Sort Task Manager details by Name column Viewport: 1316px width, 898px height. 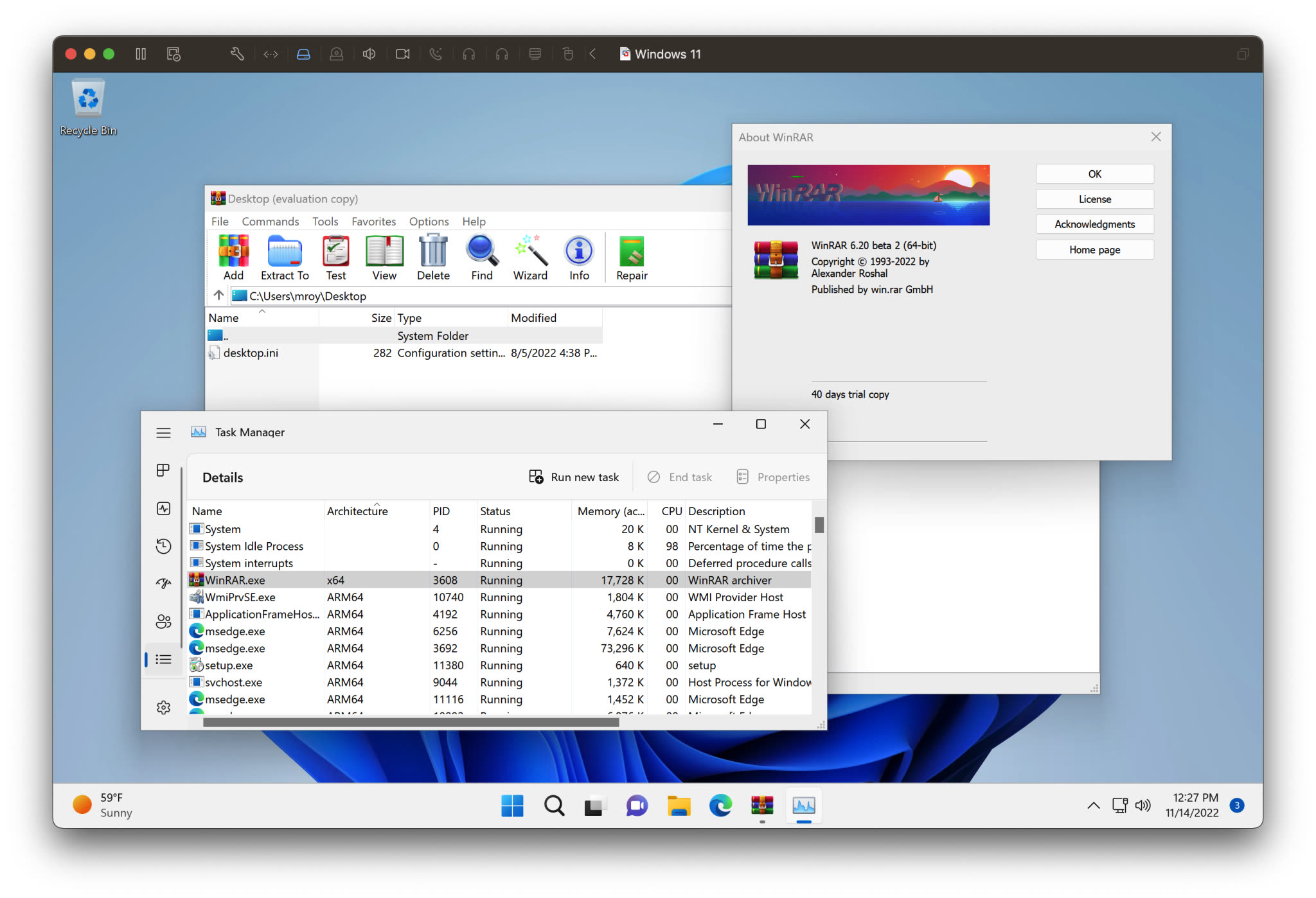click(256, 511)
